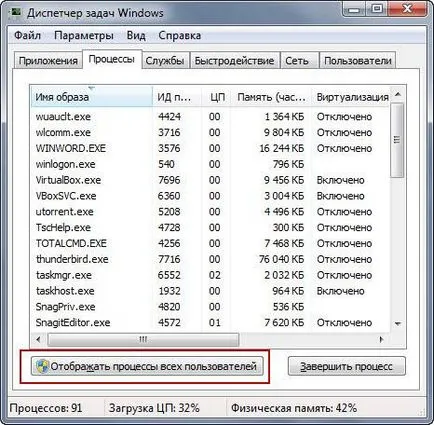Click the vertical scrollbar thumb
The image size is (434, 425).
click(x=397, y=140)
